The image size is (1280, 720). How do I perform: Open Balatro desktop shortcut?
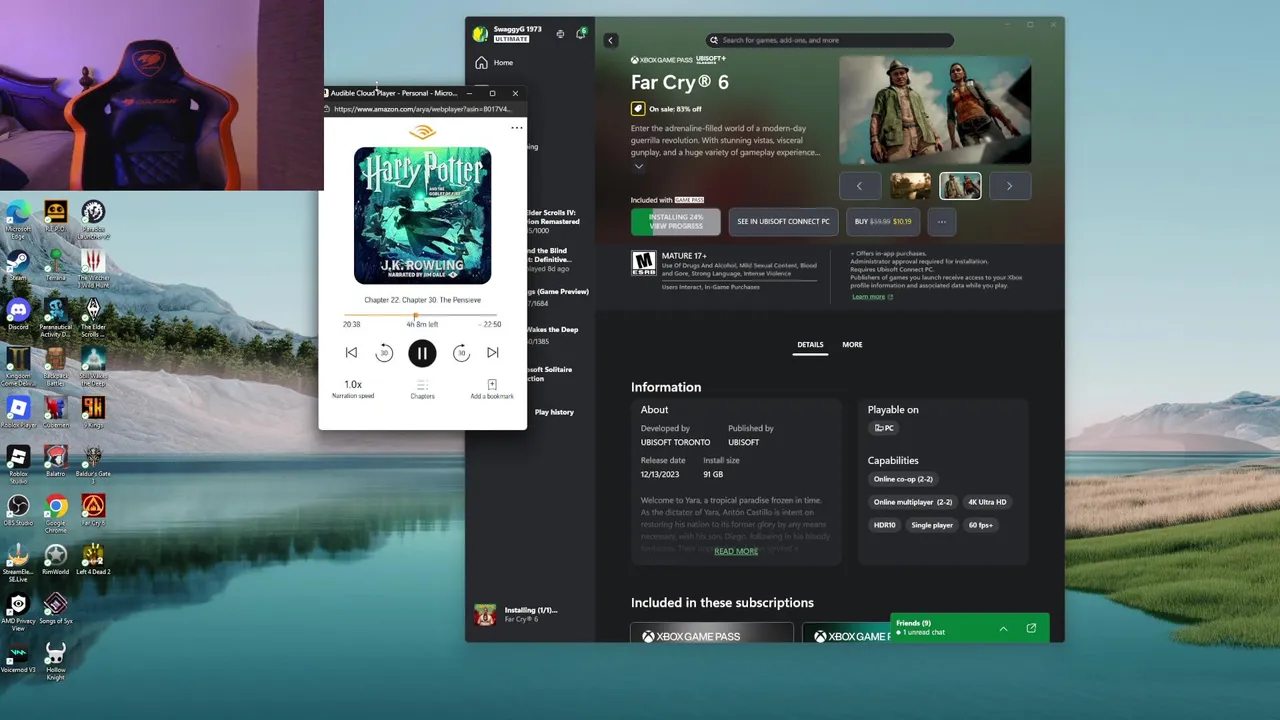56,462
